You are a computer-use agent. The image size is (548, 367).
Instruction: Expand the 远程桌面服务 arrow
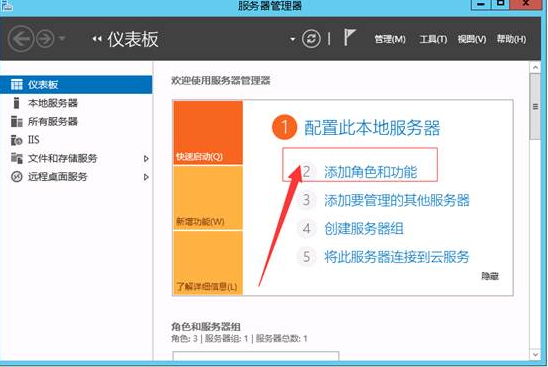[x=146, y=177]
